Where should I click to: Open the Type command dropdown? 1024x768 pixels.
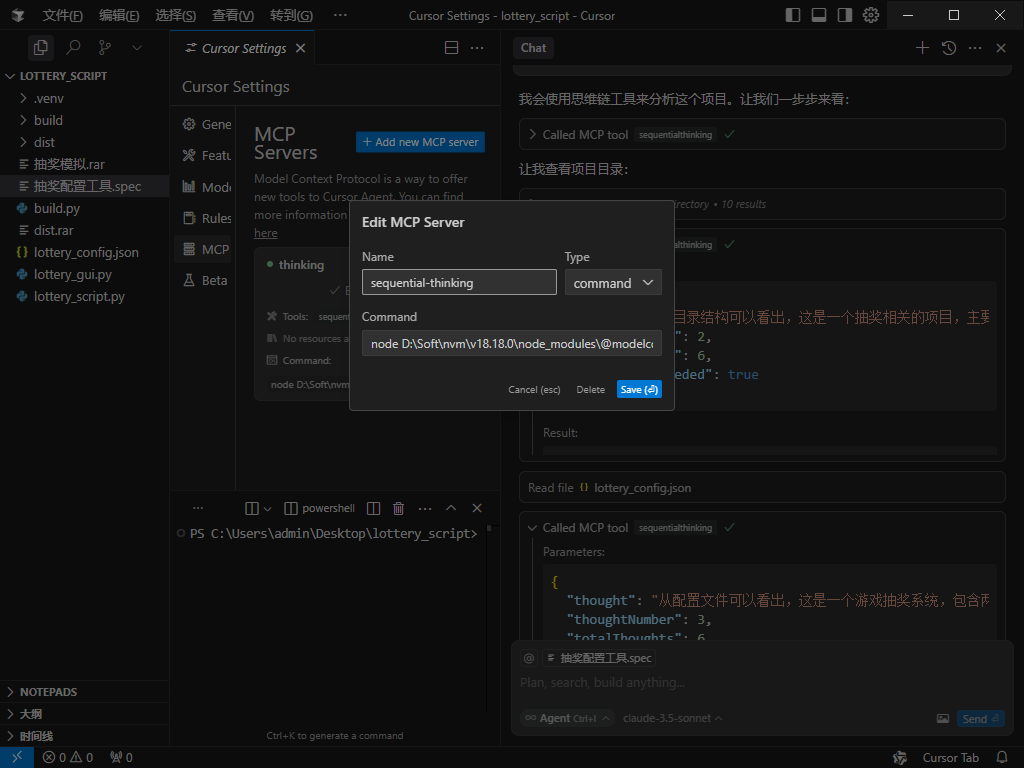pos(613,282)
